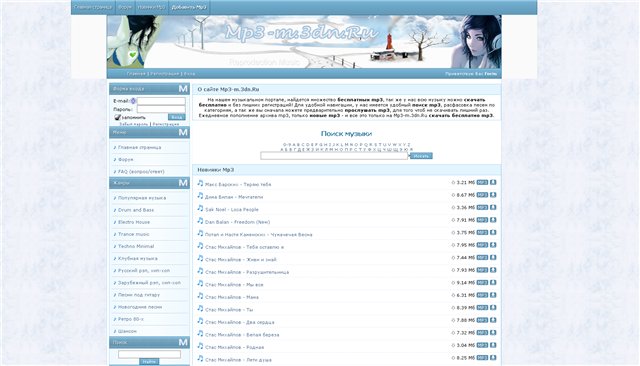
Task: Click the Вход login button
Action: (x=176, y=117)
